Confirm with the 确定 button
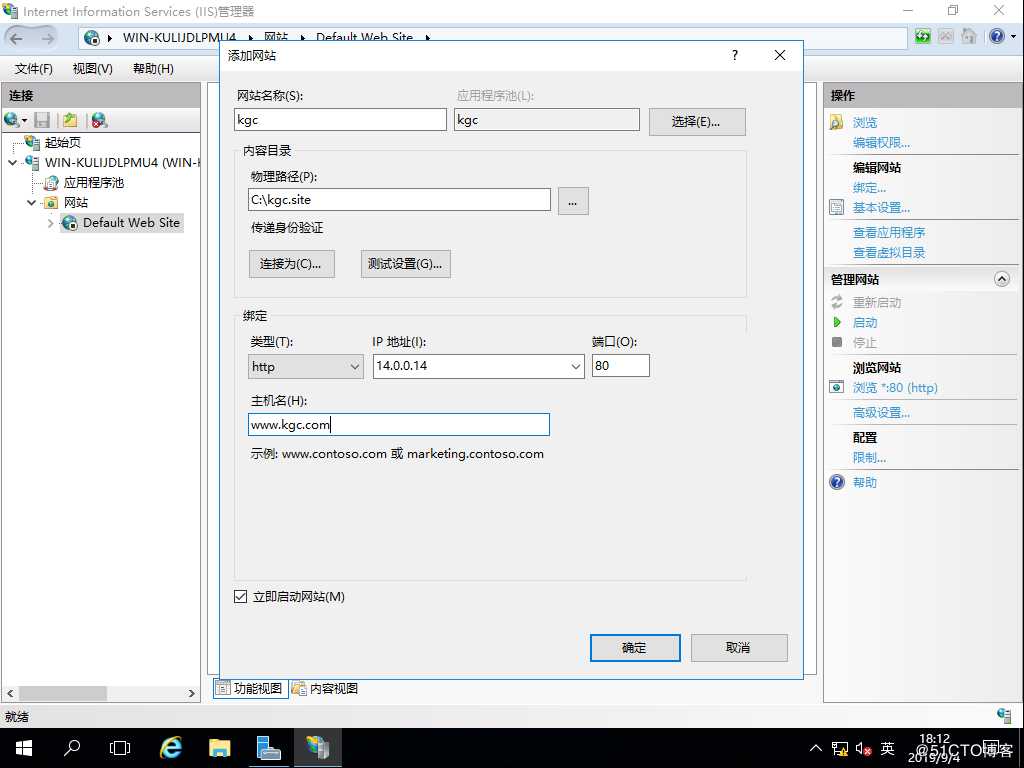The image size is (1024, 768). tap(635, 648)
